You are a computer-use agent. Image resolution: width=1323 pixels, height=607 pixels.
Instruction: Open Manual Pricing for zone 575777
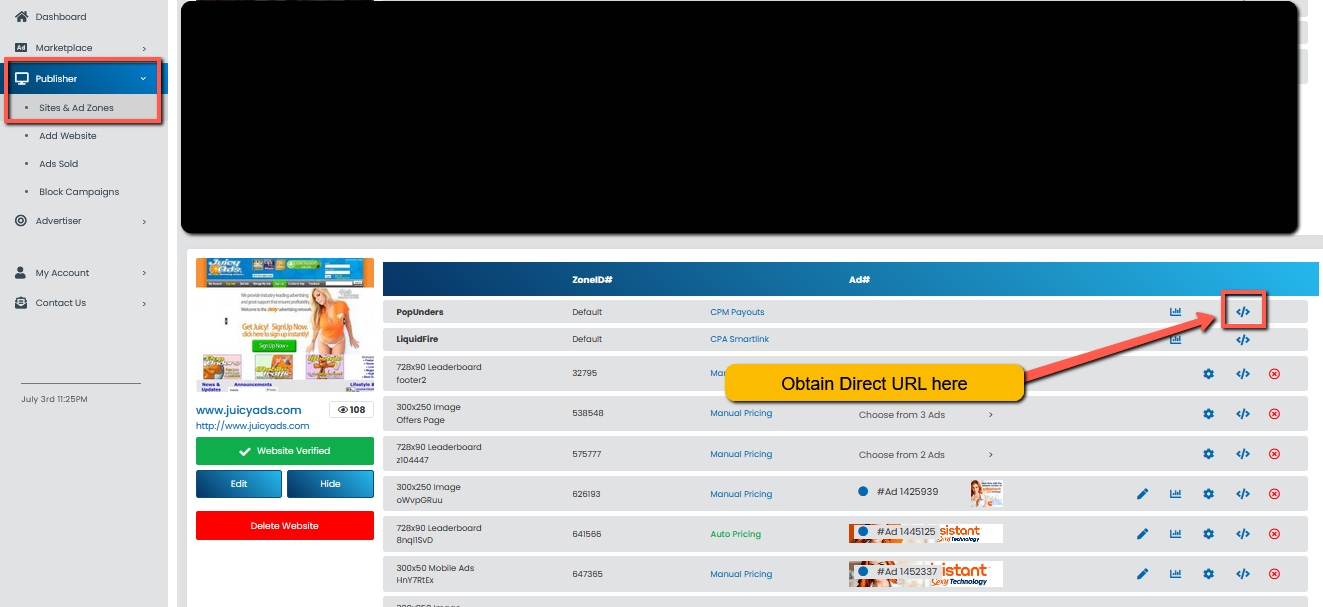point(741,454)
